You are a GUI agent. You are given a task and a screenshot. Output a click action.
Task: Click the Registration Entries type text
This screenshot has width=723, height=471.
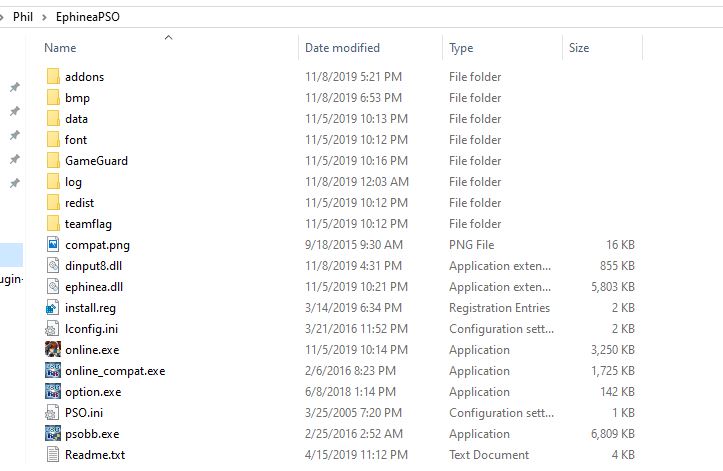coord(499,308)
